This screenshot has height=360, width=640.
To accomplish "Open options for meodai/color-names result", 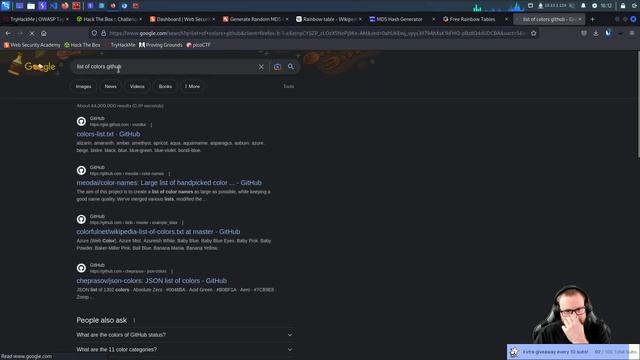I will [x=169, y=174].
